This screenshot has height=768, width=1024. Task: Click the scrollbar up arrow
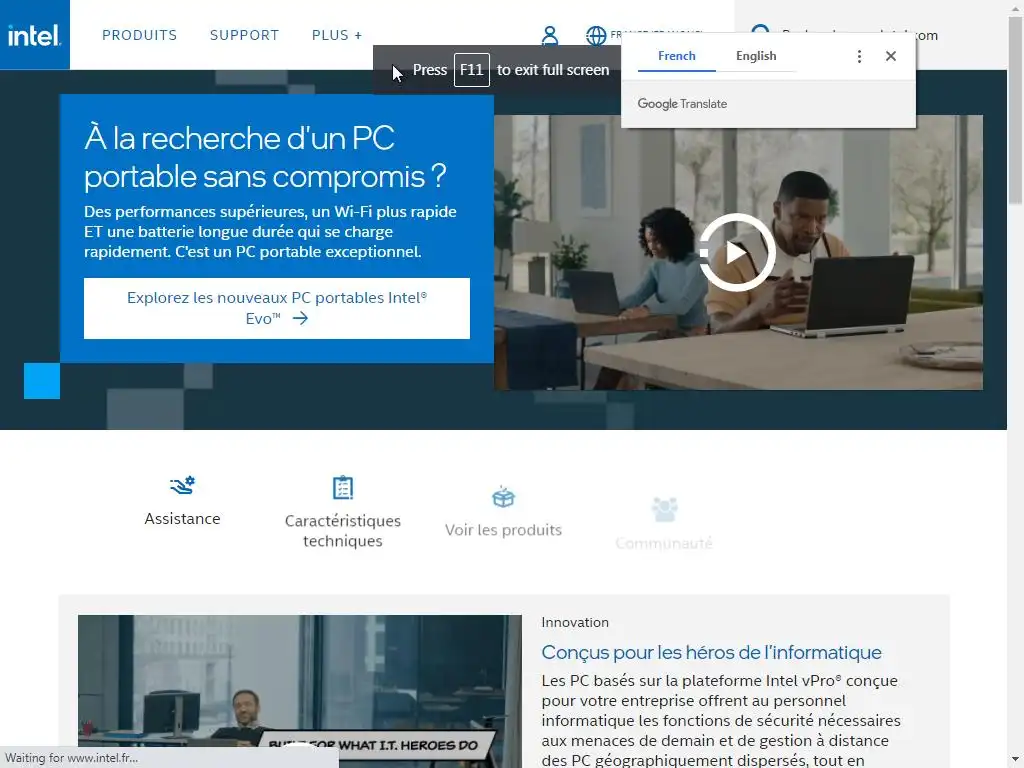pos(1016,7)
